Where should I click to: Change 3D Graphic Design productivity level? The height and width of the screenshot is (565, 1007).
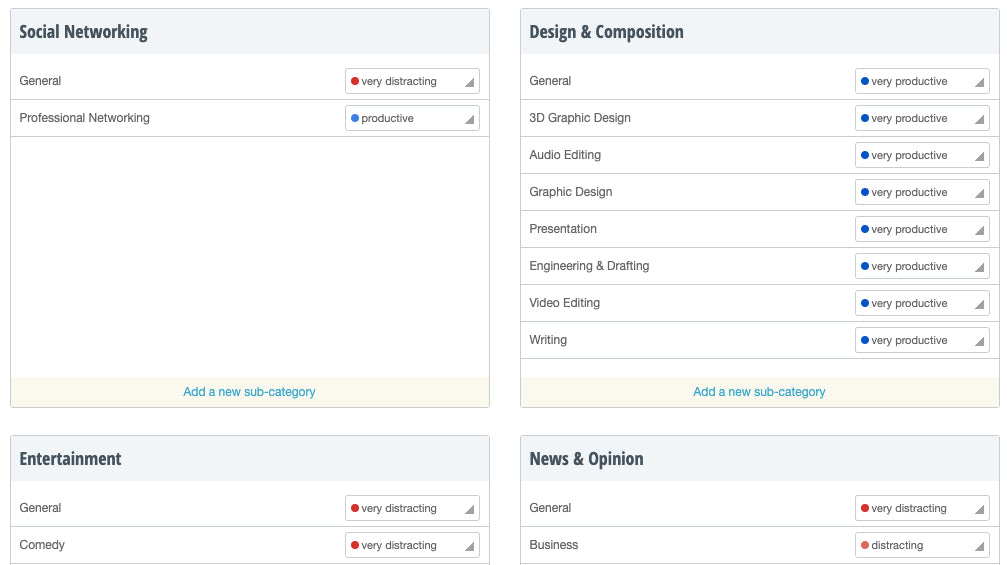coord(922,118)
